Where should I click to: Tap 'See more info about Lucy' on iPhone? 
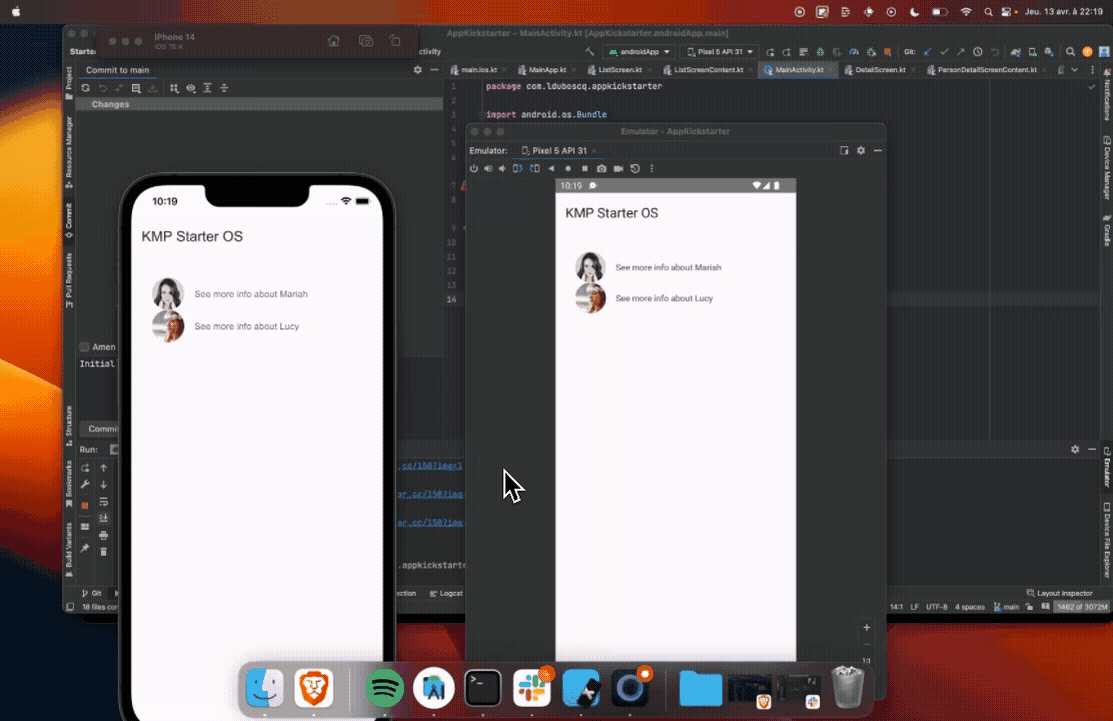246,326
